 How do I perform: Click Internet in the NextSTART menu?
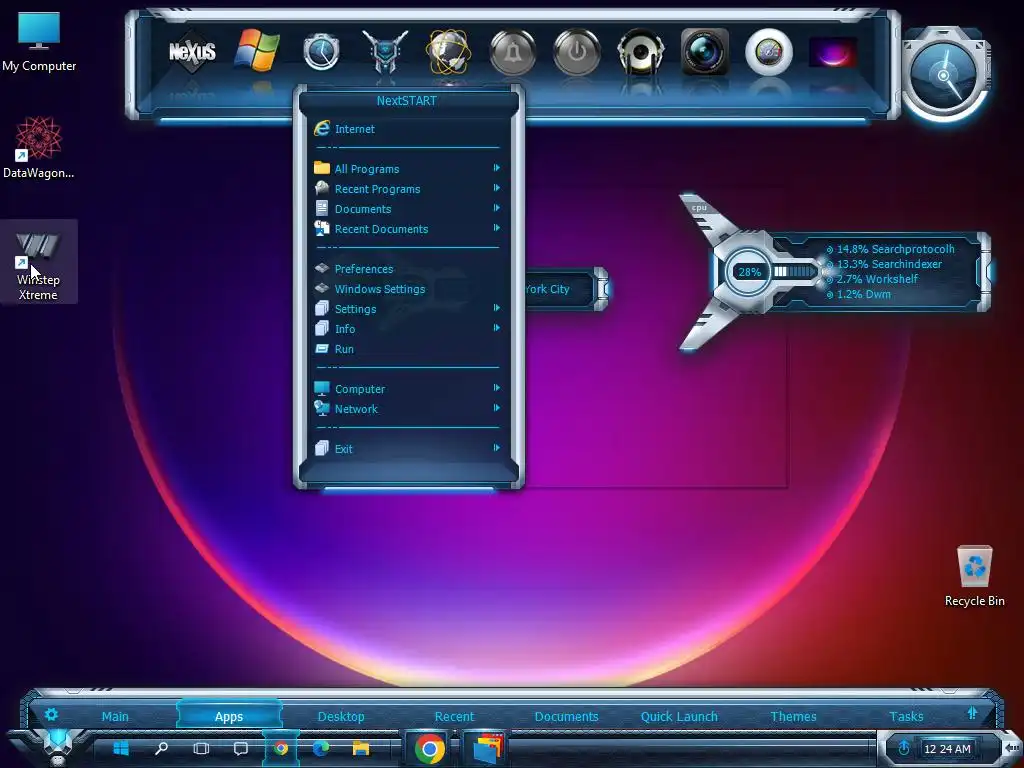(x=407, y=129)
